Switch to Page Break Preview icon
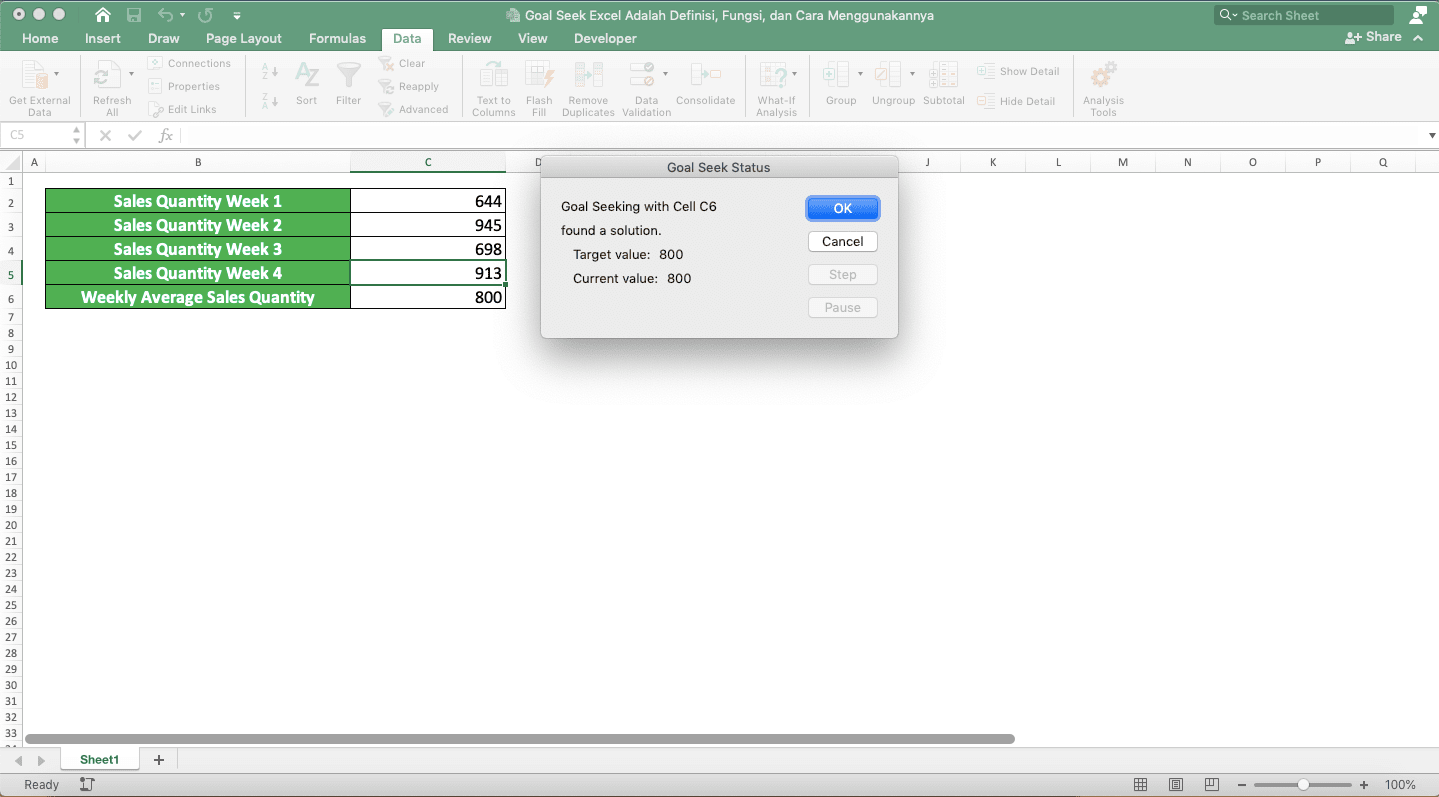1439x797 pixels. pos(1211,785)
